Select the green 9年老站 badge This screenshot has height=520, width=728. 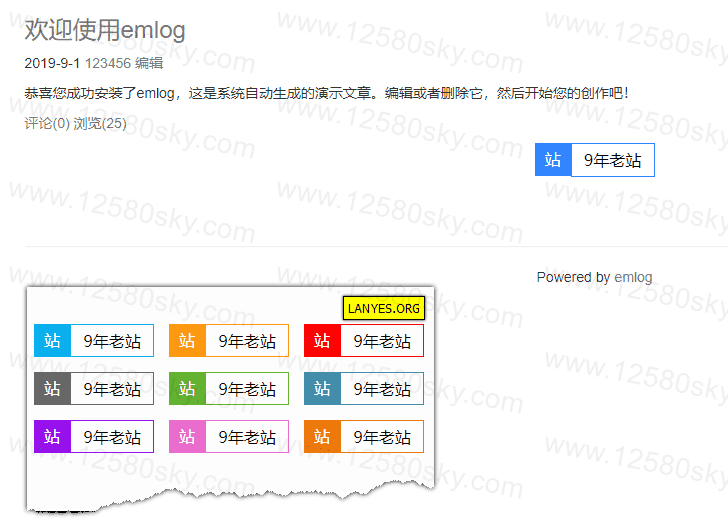229,389
